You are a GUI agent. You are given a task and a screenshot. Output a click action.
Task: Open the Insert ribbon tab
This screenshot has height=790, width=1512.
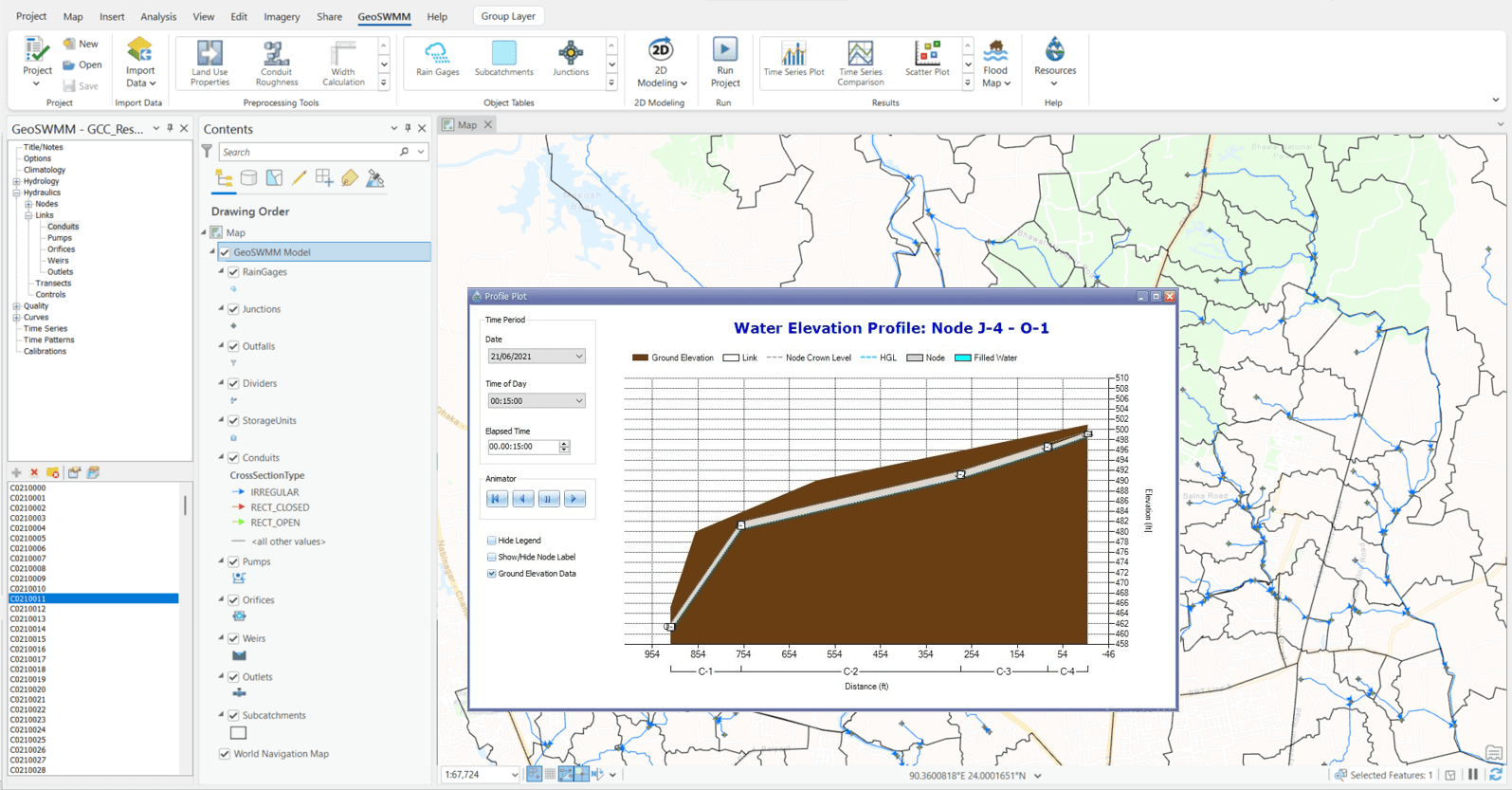point(112,17)
